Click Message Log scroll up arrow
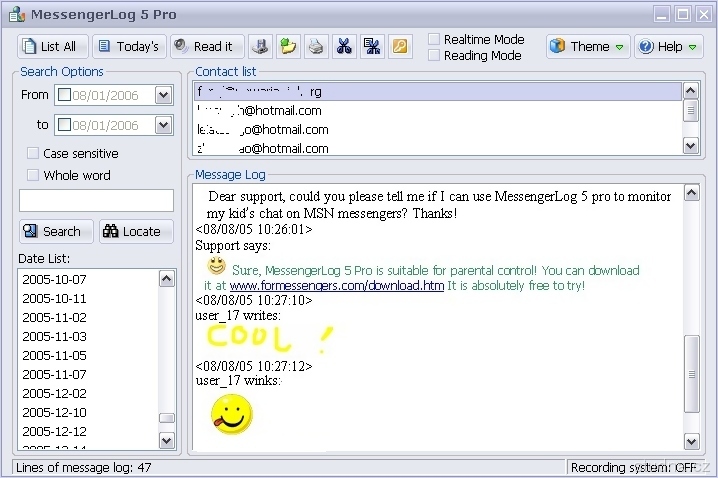This screenshot has width=718, height=478. pyautogui.click(x=691, y=193)
